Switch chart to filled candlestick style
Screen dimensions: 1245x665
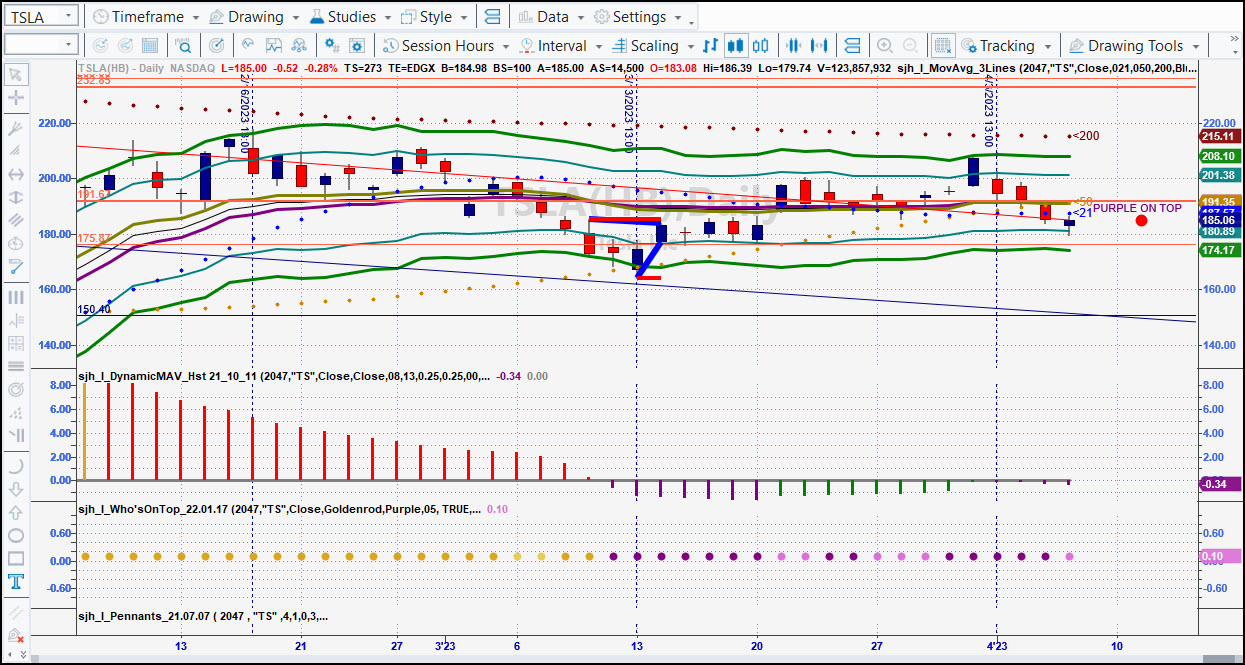point(736,45)
